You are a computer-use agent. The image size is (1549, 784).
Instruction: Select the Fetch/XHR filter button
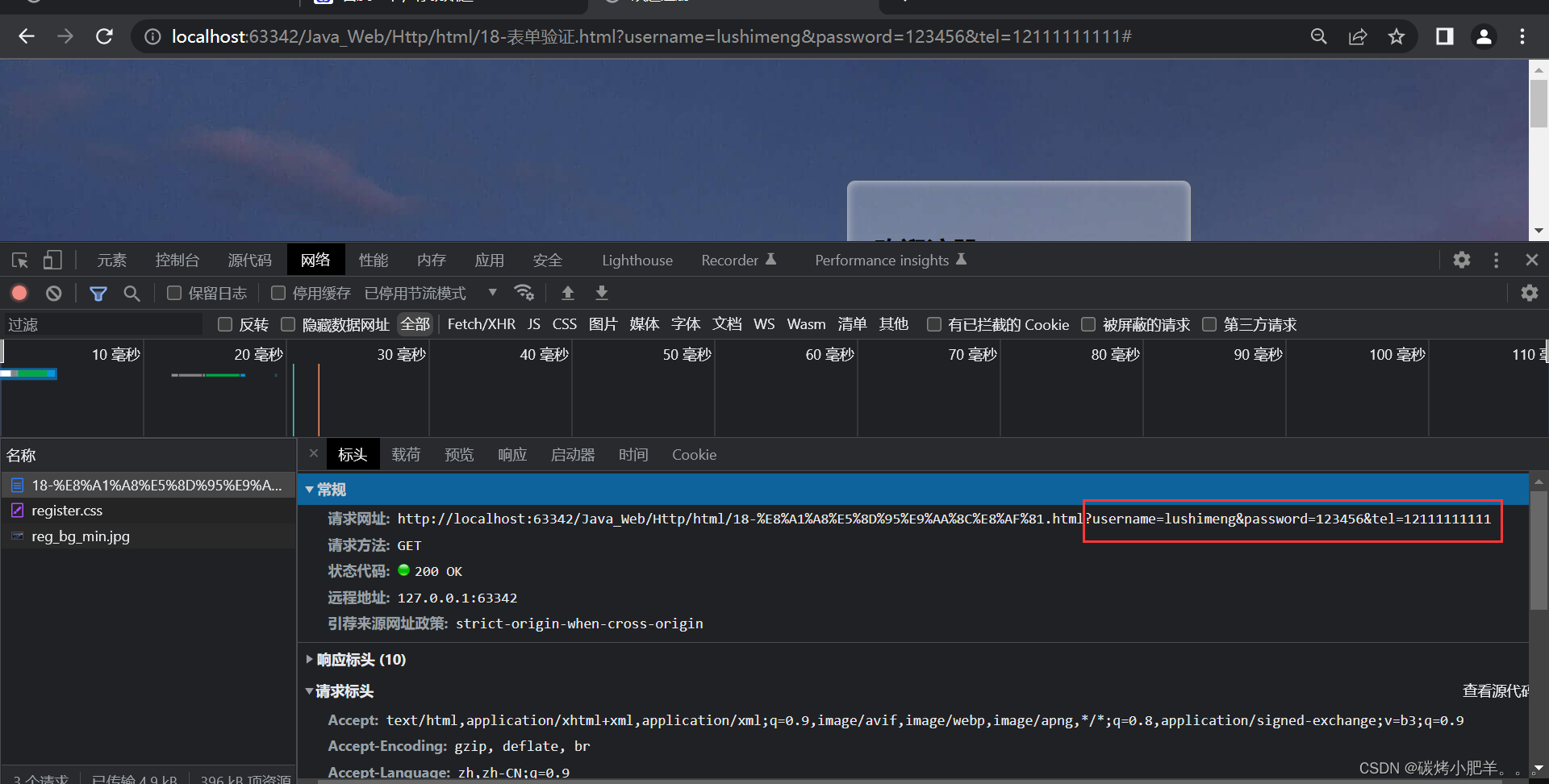[481, 324]
